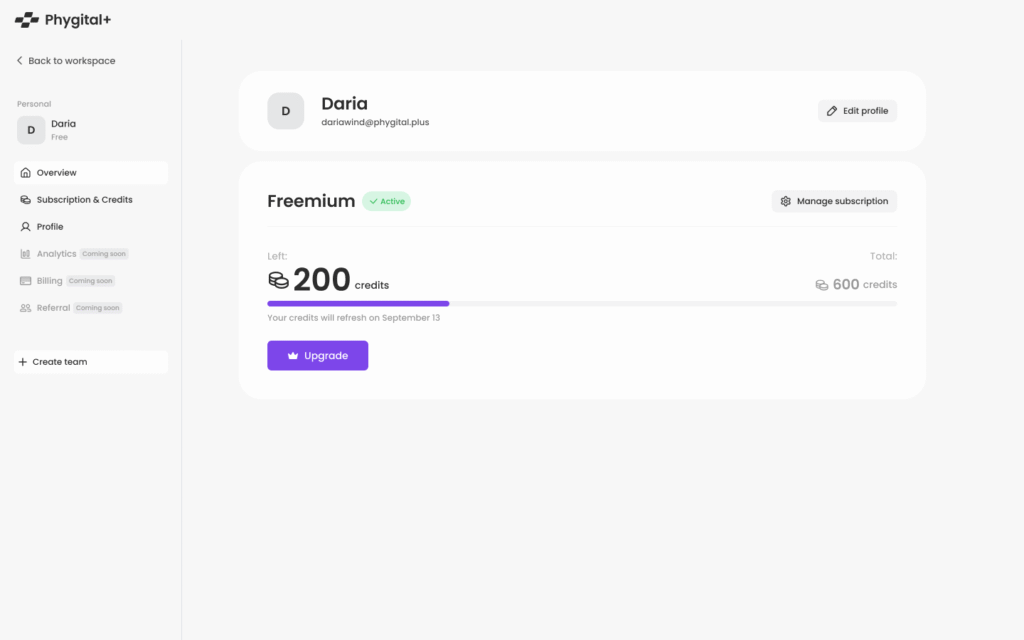This screenshot has width=1024, height=640.
Task: Click the Subscription & Credits coins icon
Action: (x=26, y=200)
